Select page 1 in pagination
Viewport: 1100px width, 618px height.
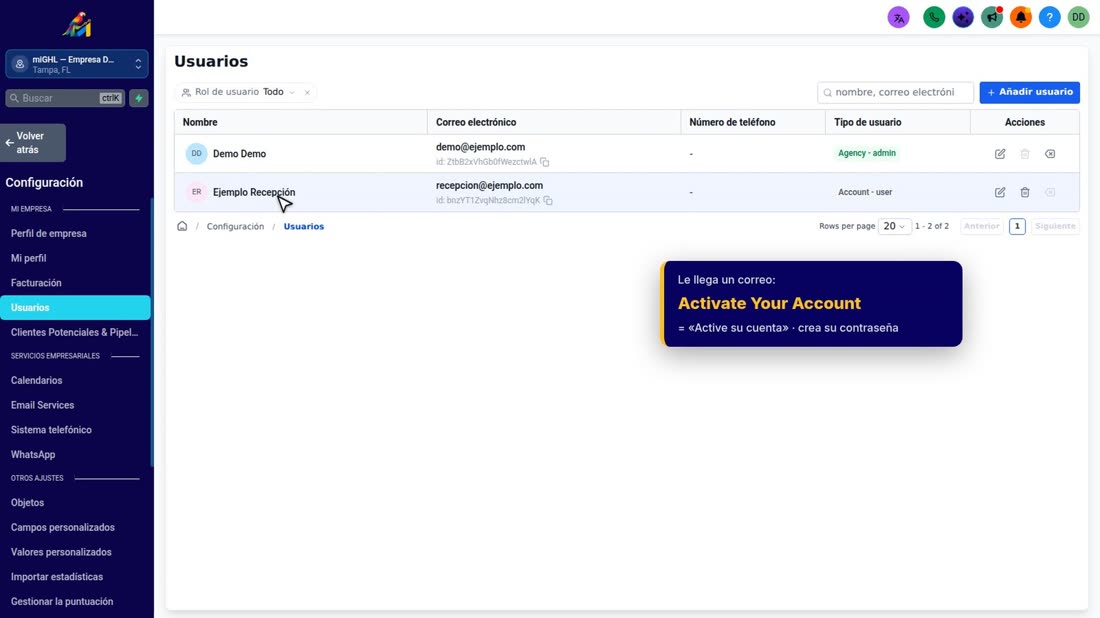[1017, 226]
